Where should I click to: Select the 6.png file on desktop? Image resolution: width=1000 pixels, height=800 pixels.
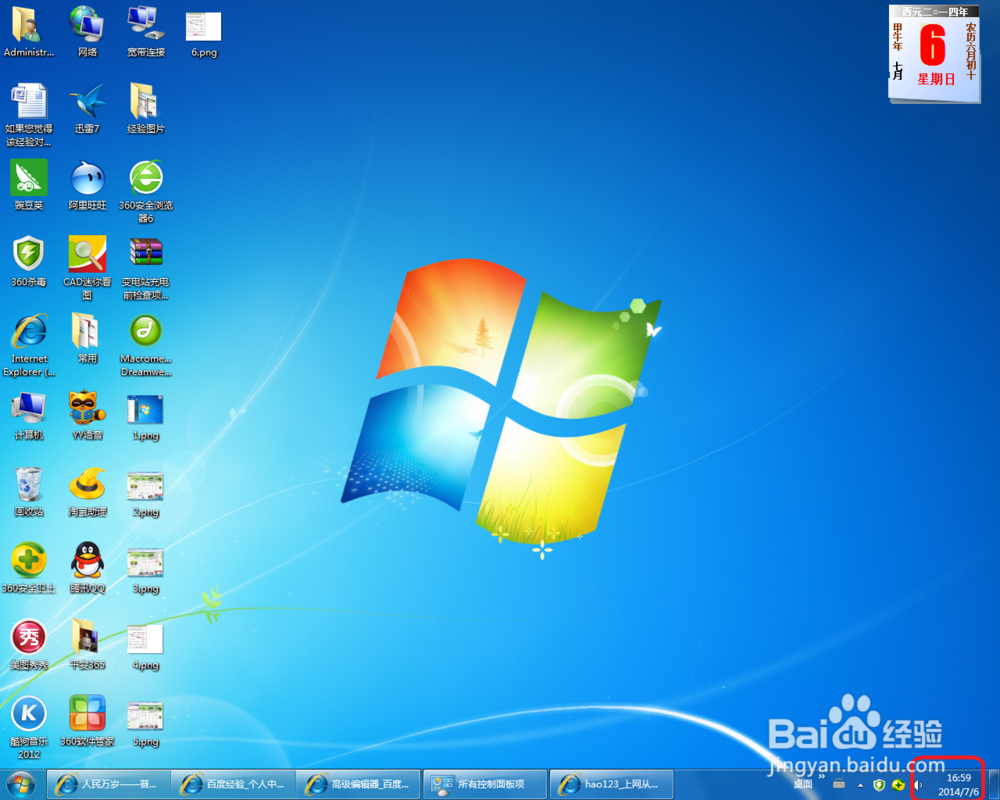204,33
